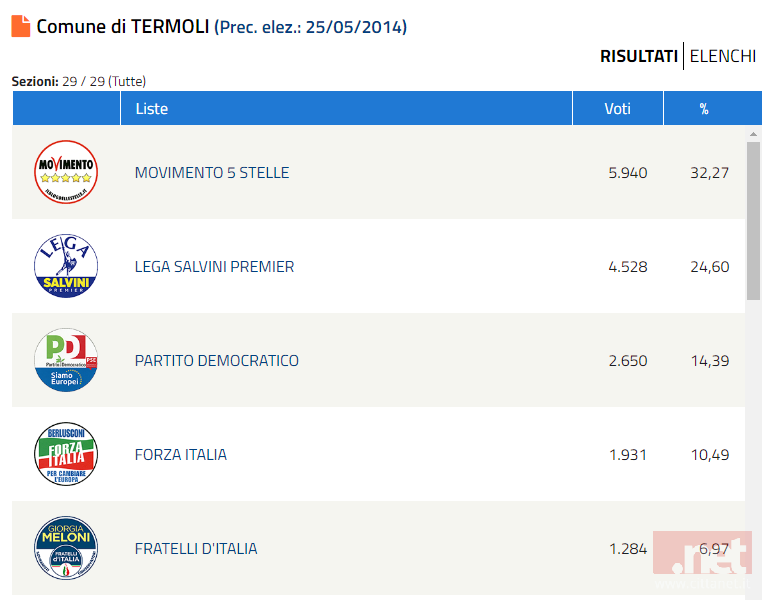
Task: Select the Fratelli d'Italia Meloni logo
Action: pyautogui.click(x=66, y=548)
